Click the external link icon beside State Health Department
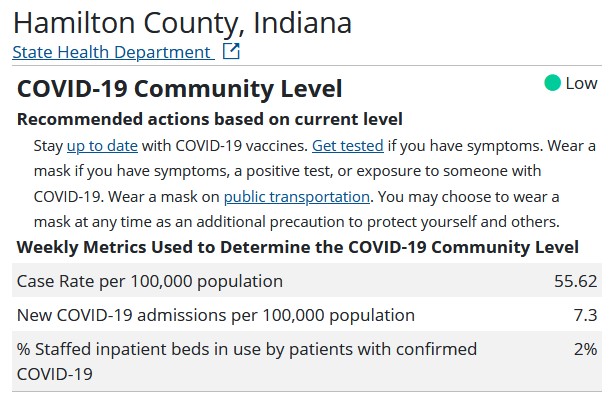 (231, 51)
